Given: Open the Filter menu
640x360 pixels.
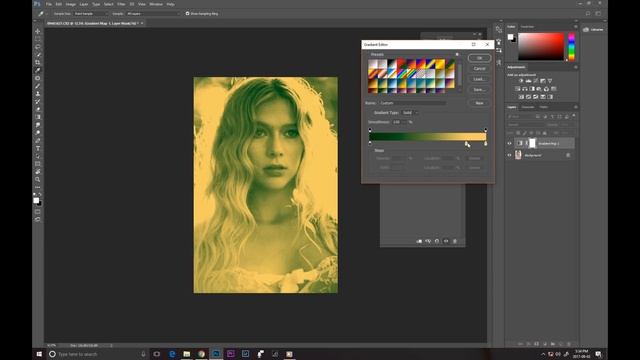Looking at the screenshot, I should click(121, 4).
